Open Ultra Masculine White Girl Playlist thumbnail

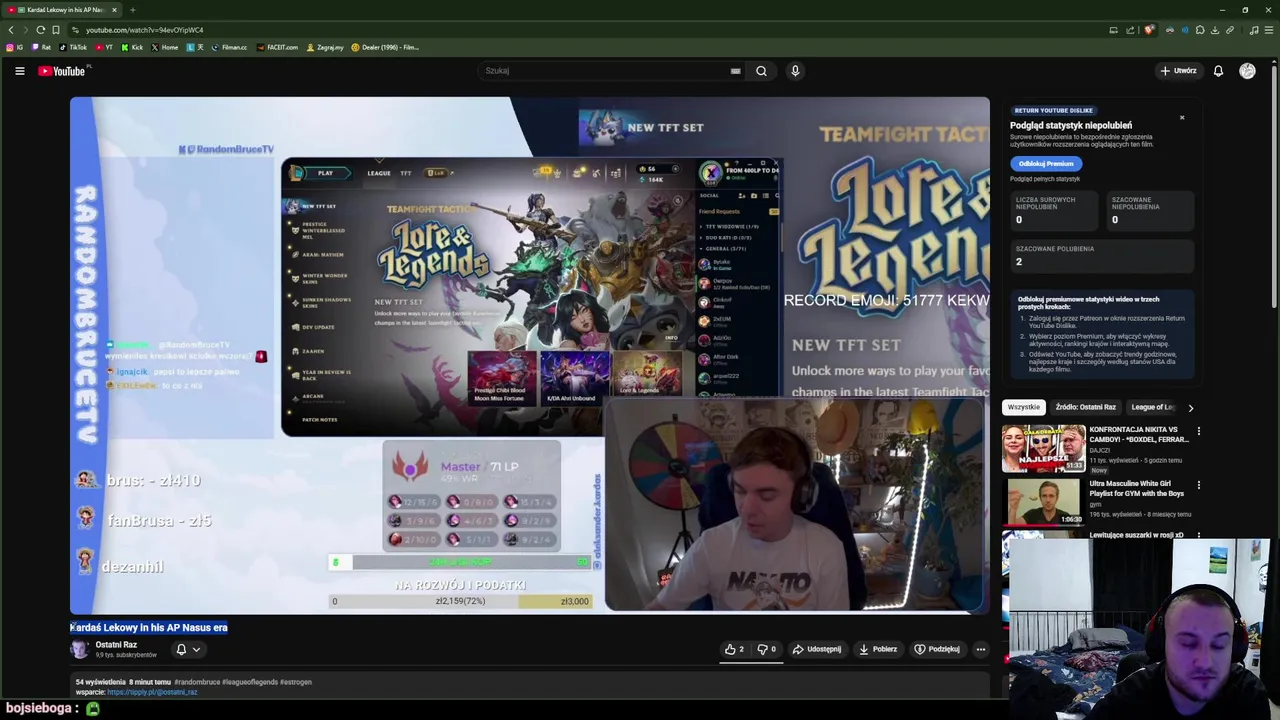[1043, 502]
